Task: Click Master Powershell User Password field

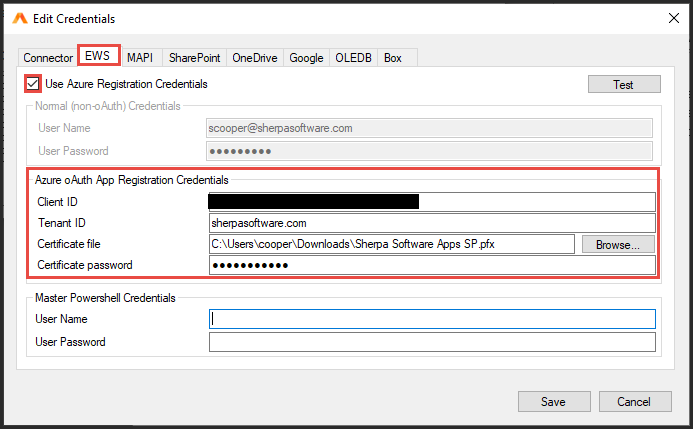Action: point(431,342)
